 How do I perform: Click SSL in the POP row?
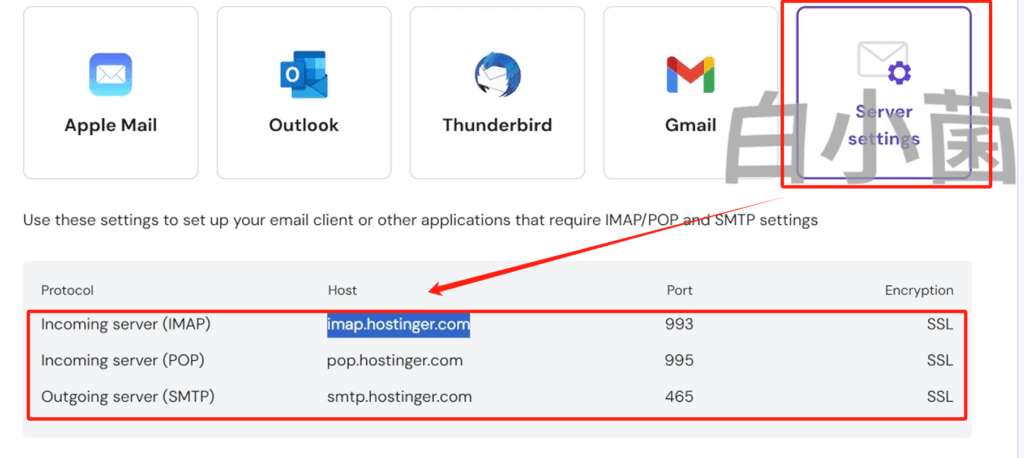coord(940,361)
